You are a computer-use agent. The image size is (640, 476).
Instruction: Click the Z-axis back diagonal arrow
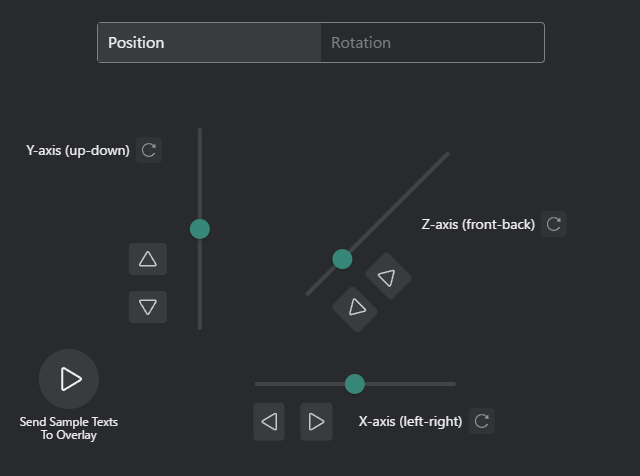(x=388, y=277)
